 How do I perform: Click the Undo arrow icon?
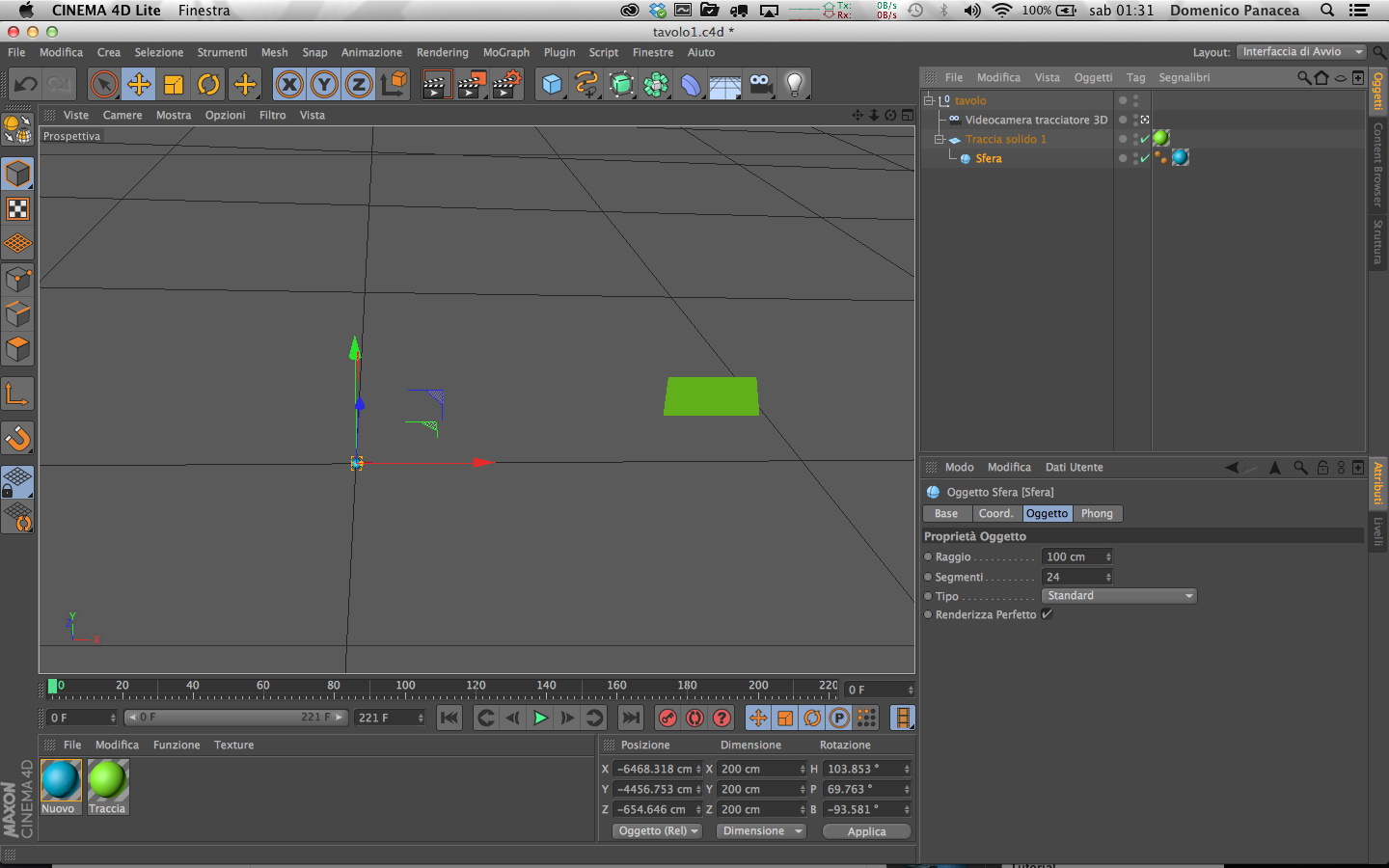click(x=26, y=85)
